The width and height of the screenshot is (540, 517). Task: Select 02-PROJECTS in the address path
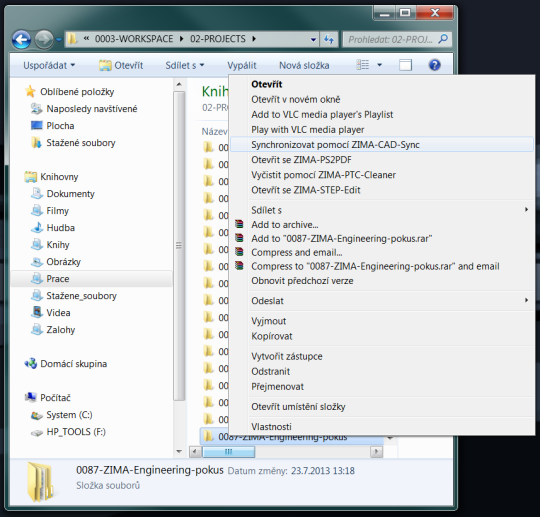[x=218, y=39]
